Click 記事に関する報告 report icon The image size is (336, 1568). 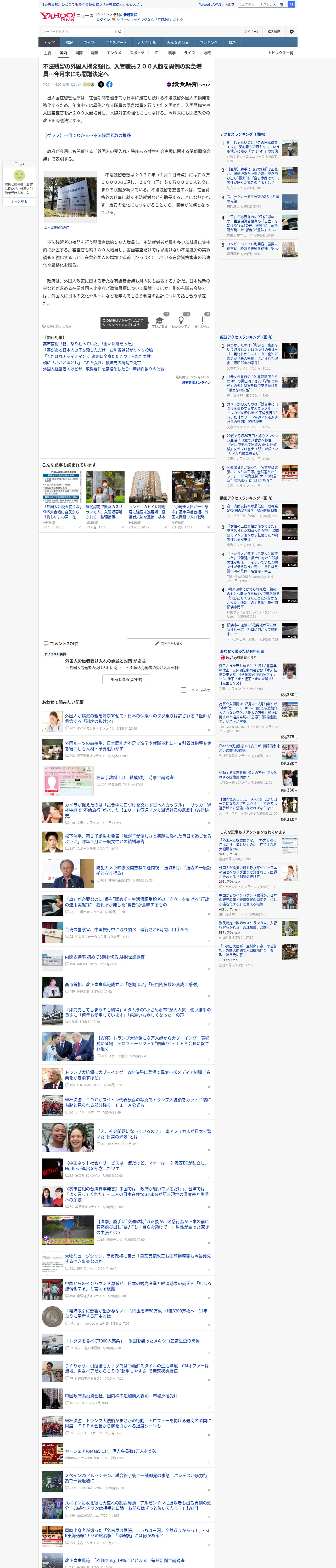[57, 326]
